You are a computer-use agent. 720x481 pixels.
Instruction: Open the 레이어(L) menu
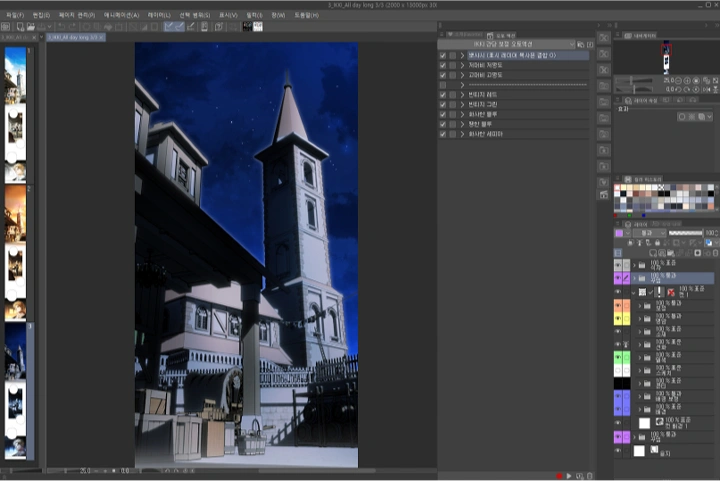coord(159,15)
